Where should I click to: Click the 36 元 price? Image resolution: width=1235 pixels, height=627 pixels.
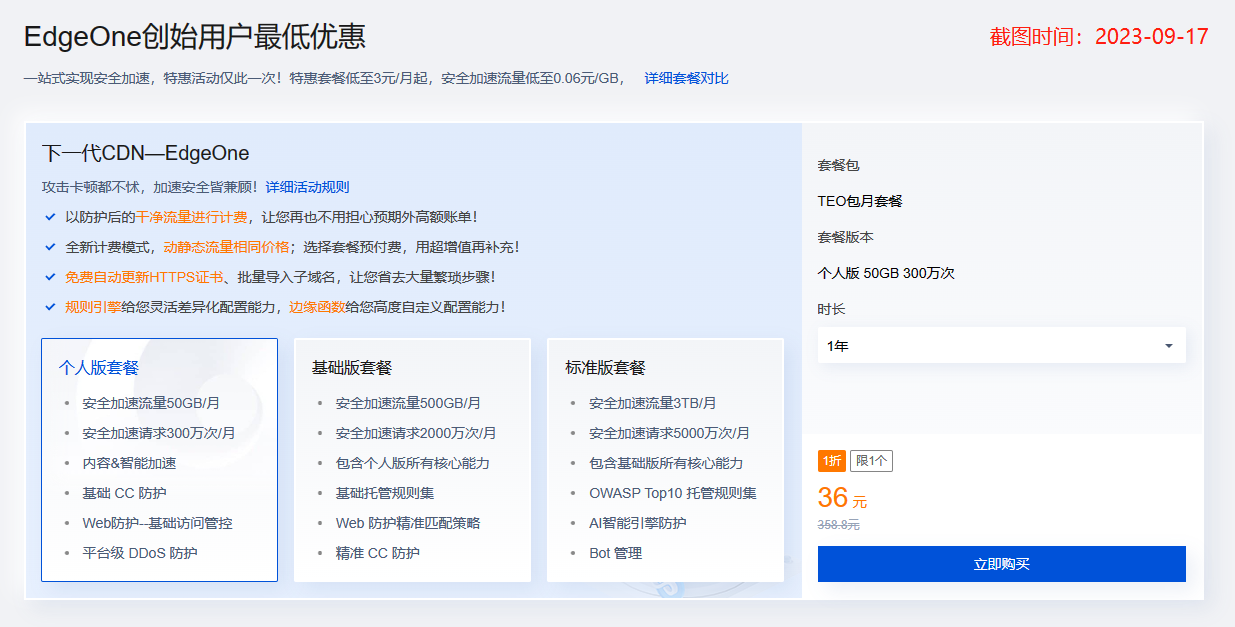pyautogui.click(x=842, y=498)
